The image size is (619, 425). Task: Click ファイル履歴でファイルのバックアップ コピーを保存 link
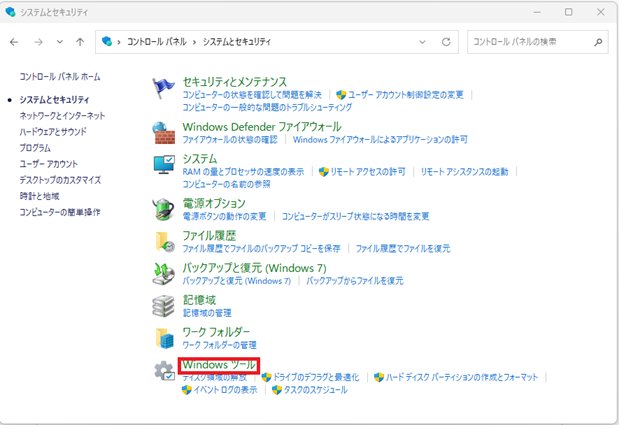261,248
